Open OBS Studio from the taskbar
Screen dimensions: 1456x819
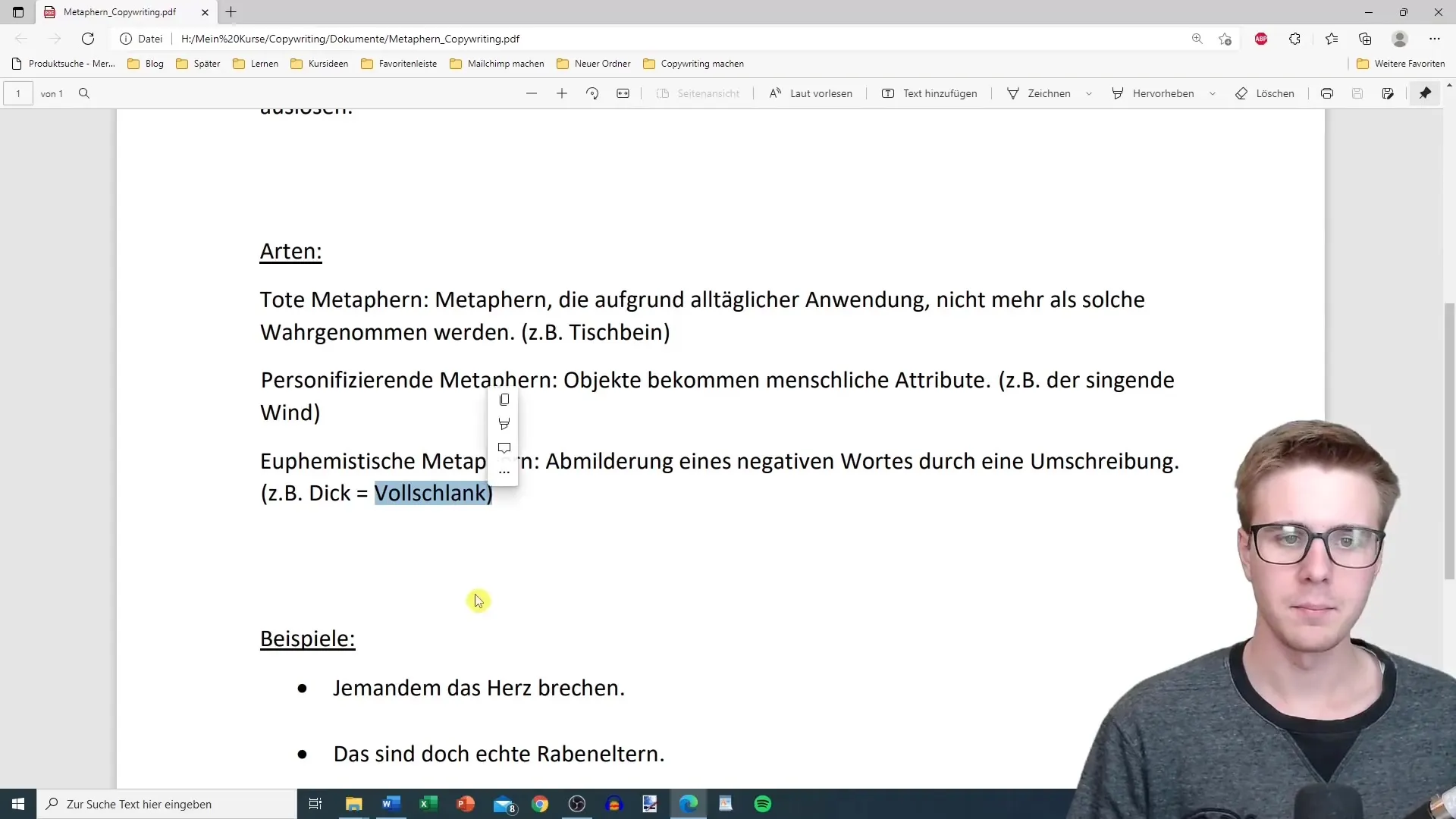tap(577, 804)
